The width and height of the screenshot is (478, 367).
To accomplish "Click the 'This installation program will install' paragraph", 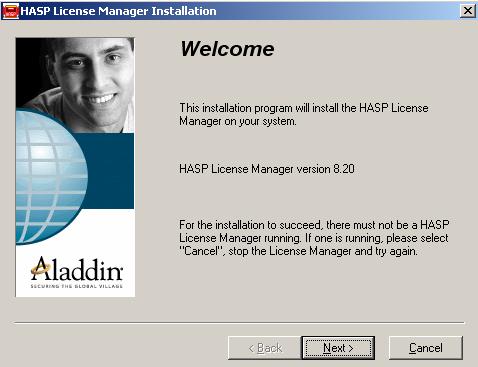I will (x=304, y=114).
